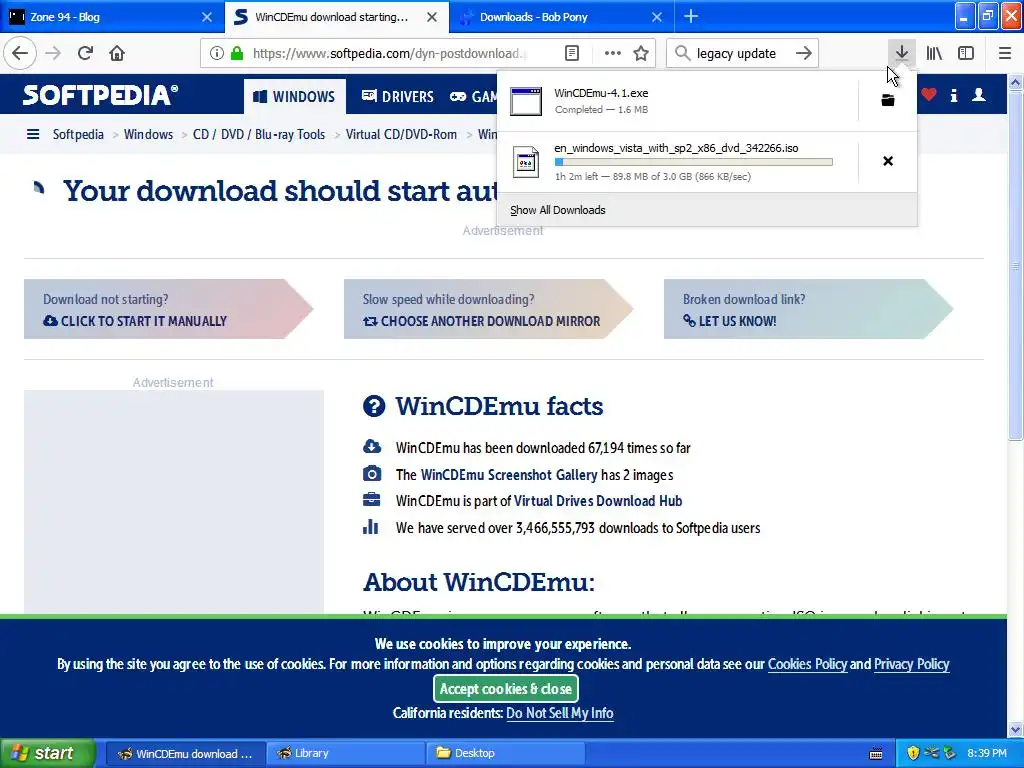The width and height of the screenshot is (1024, 768).
Task: Click the scrollbar down arrow
Action: (x=1016, y=729)
